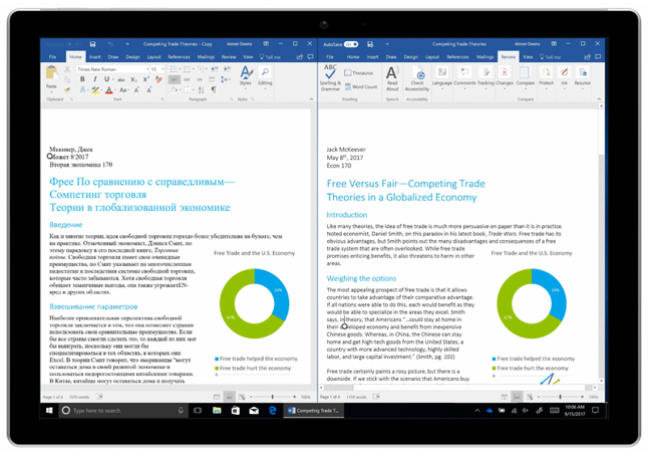
Task: Click the "Page 1 of 4" status text in right window
Action: click(x=330, y=397)
